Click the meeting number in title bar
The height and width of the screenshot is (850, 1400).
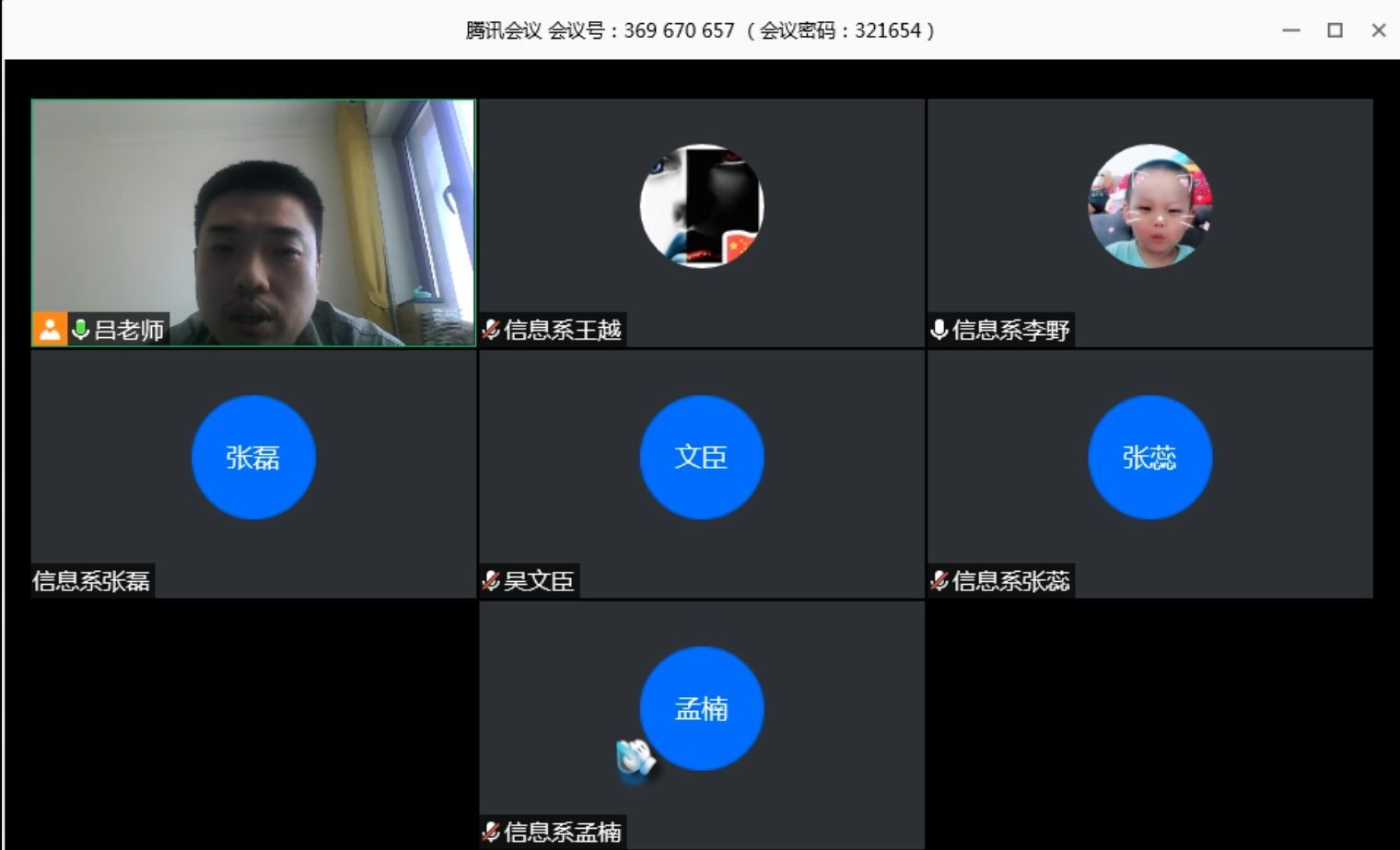(679, 30)
